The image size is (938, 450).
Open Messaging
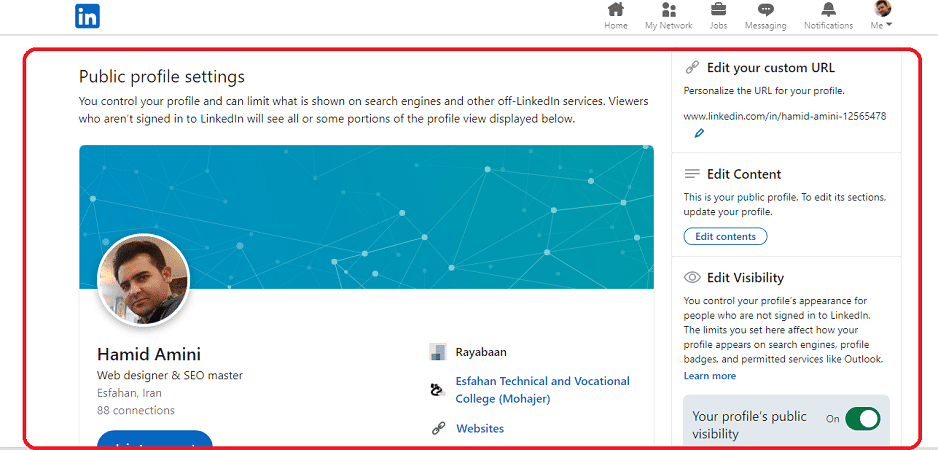(765, 16)
